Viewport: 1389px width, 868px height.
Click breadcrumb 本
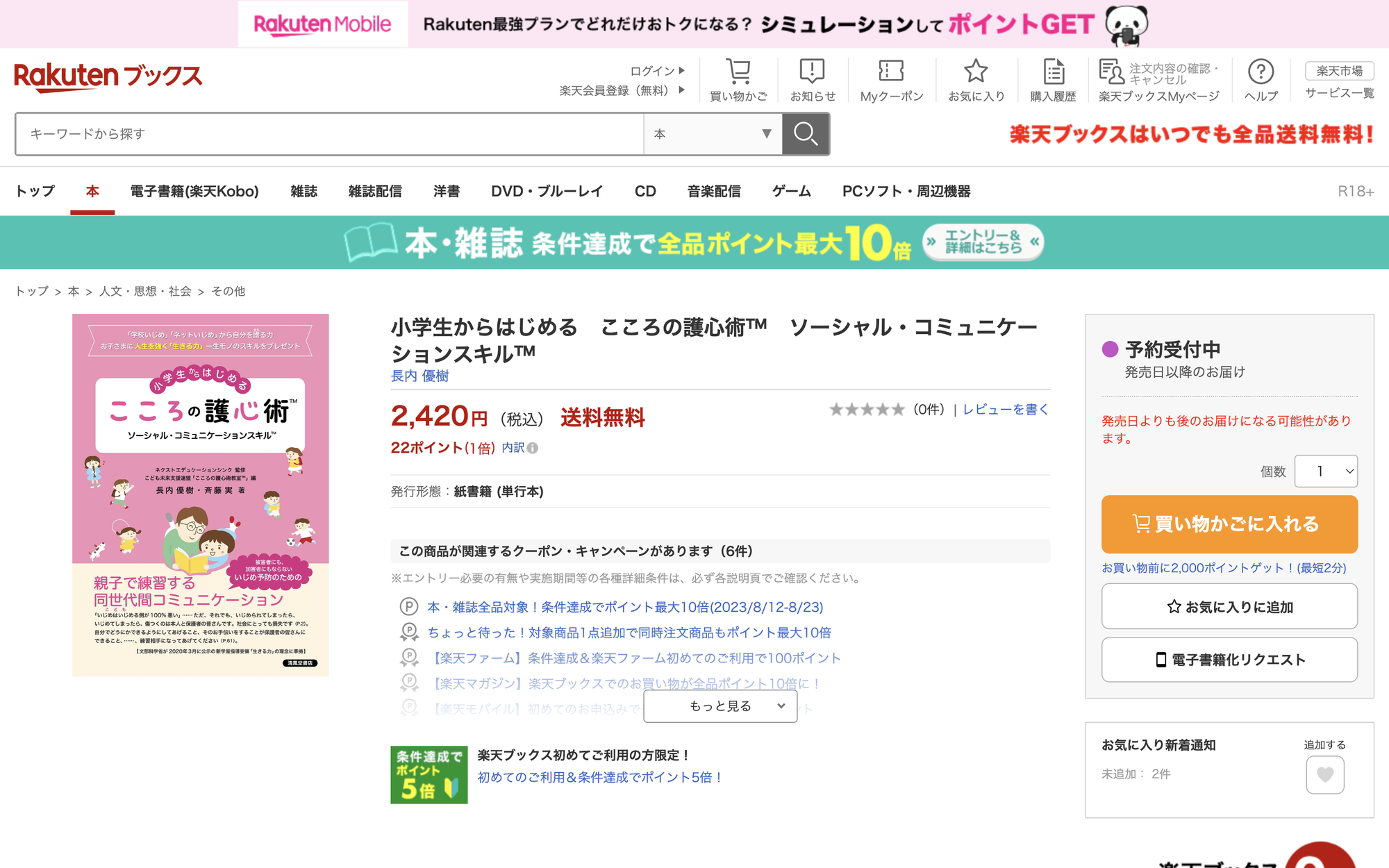click(74, 292)
